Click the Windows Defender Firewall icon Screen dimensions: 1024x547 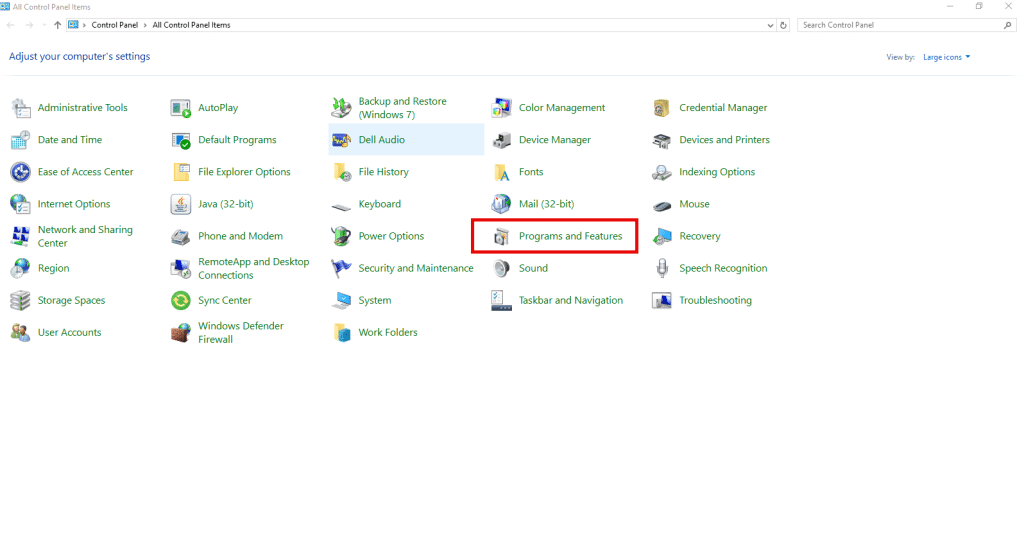tap(180, 333)
